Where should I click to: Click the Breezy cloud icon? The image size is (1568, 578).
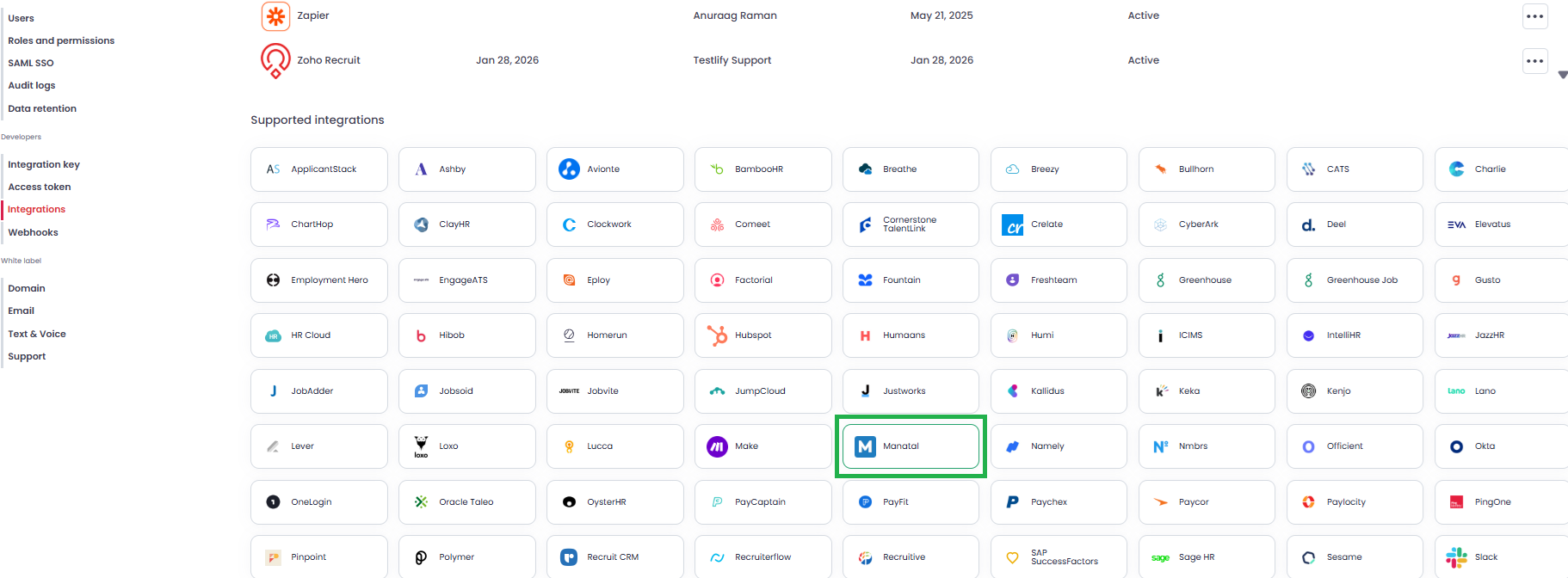(x=1013, y=169)
